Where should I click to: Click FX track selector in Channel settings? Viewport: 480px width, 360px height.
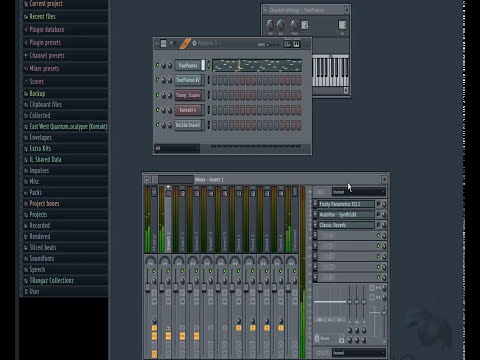point(342,25)
